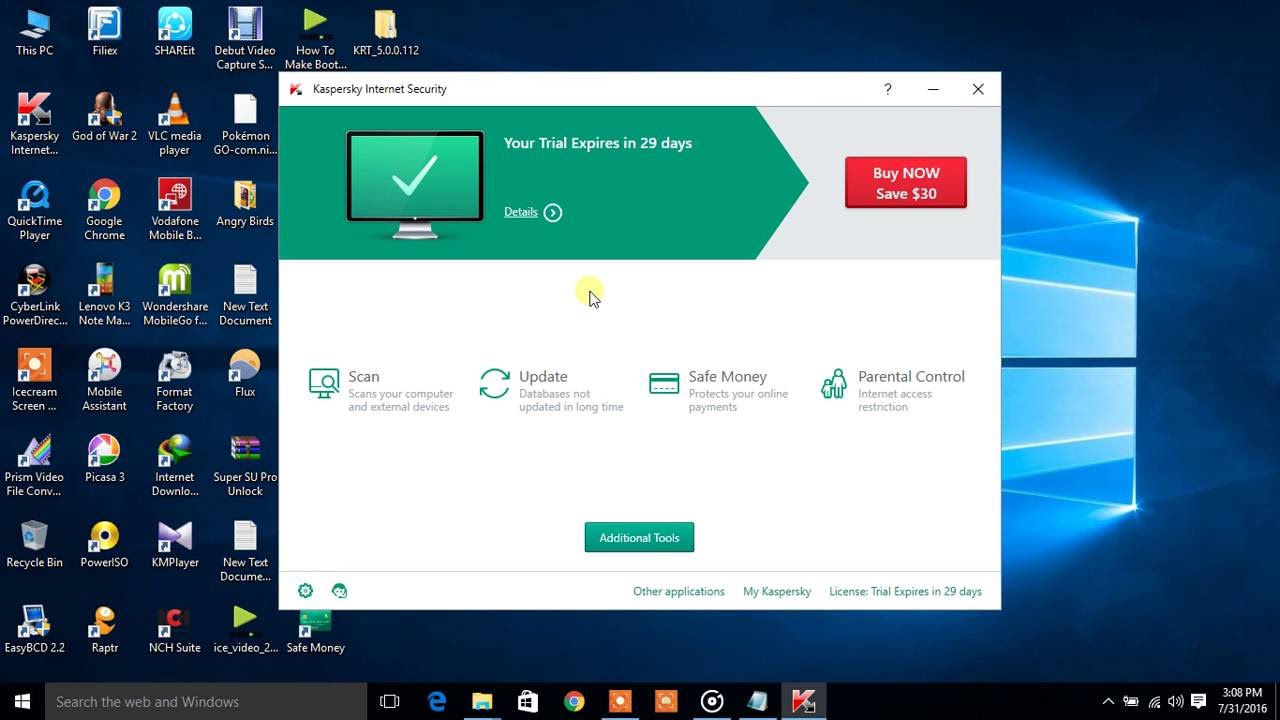Select God of War 2 desktop icon
1280x720 pixels.
pyautogui.click(x=104, y=118)
